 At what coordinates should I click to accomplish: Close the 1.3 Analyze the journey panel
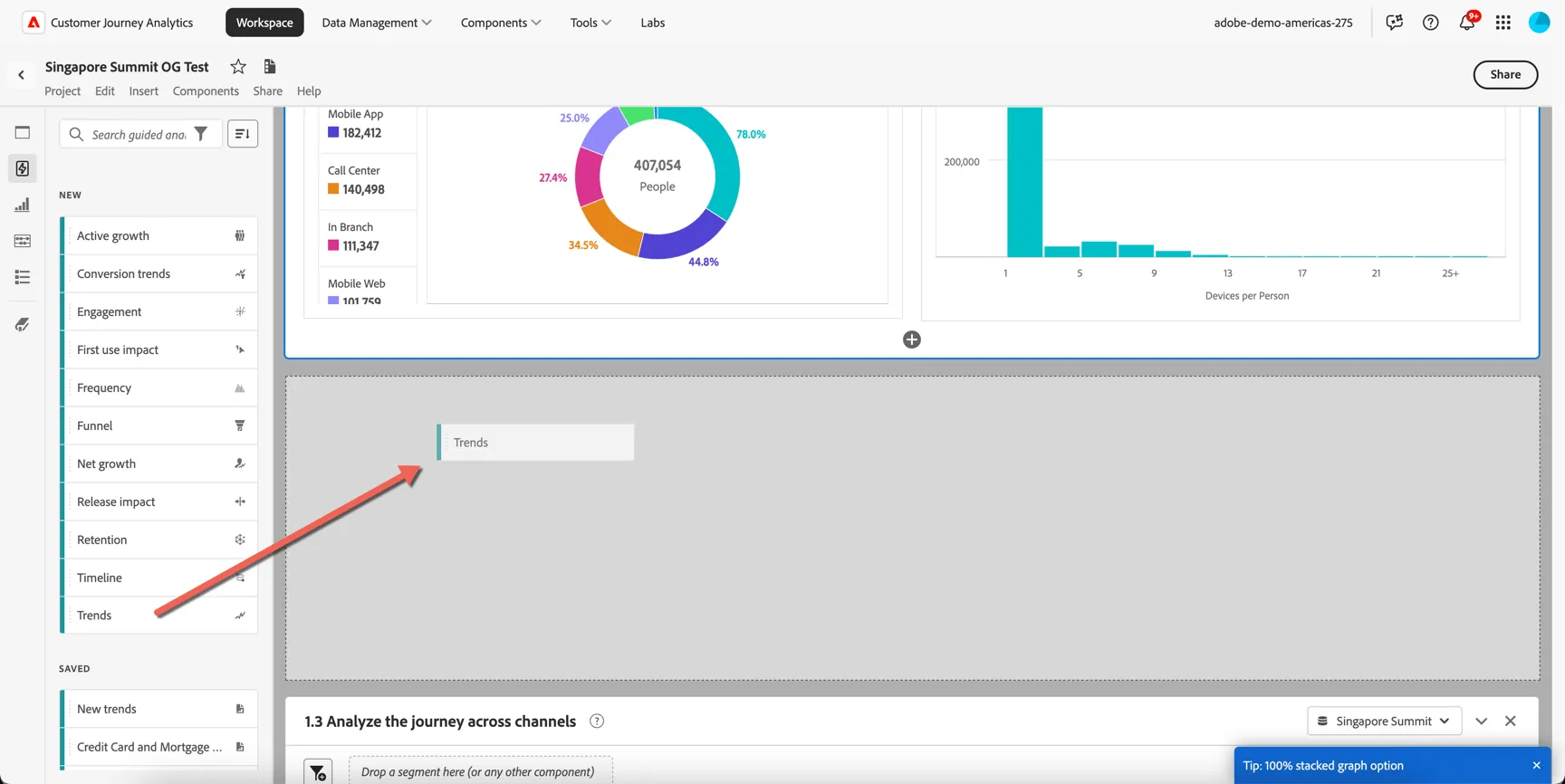point(1511,722)
